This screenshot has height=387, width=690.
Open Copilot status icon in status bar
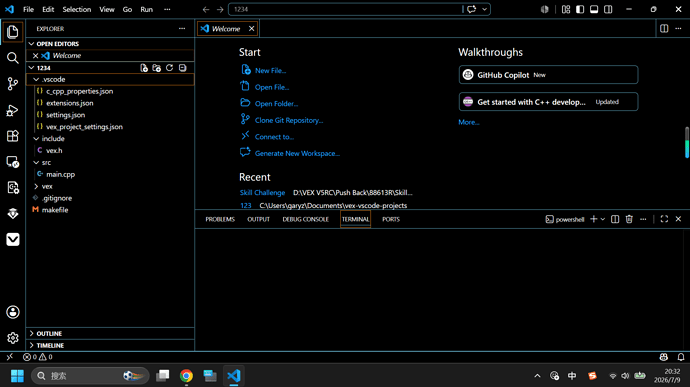[x=664, y=357]
